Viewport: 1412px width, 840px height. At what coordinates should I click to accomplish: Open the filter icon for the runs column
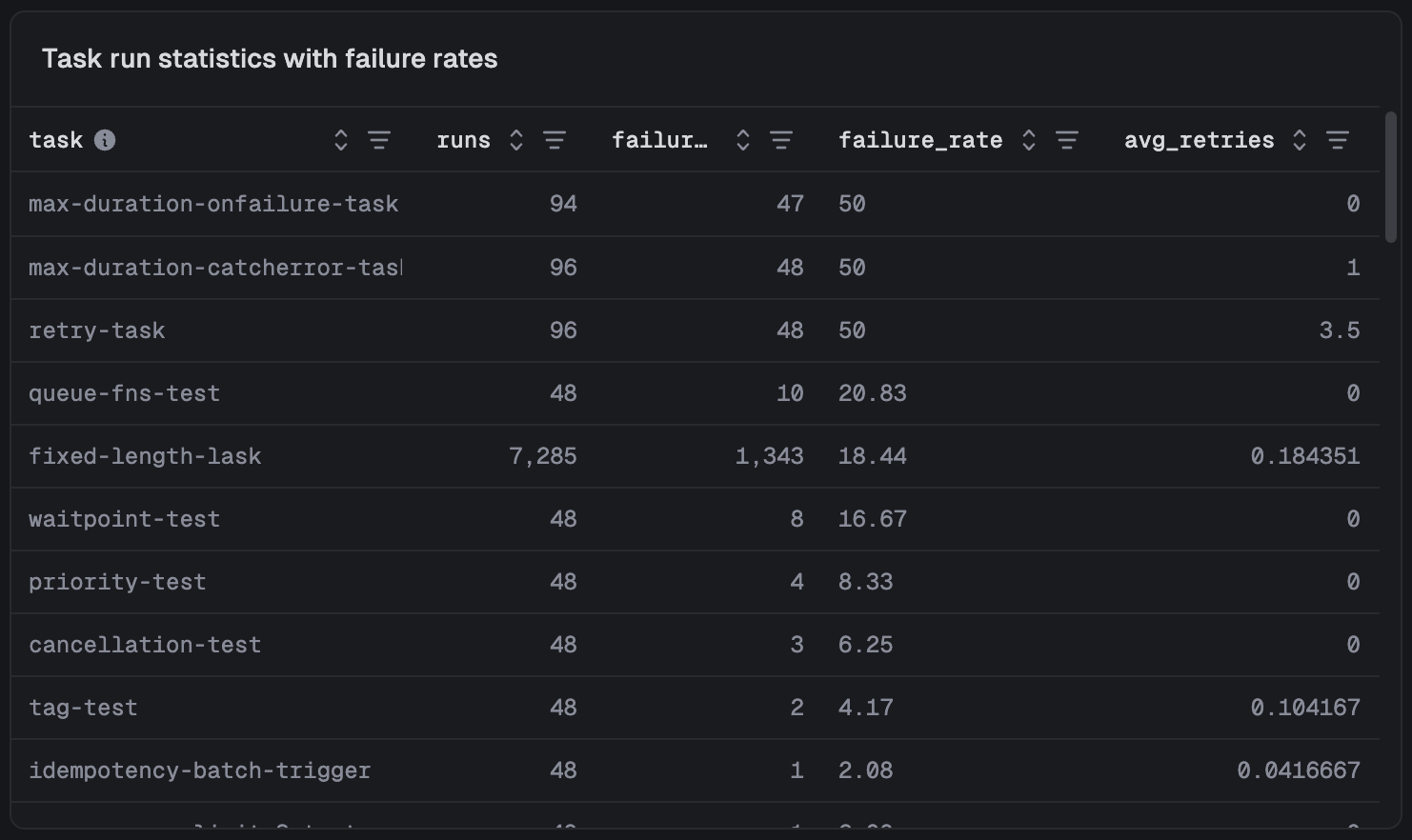[555, 139]
